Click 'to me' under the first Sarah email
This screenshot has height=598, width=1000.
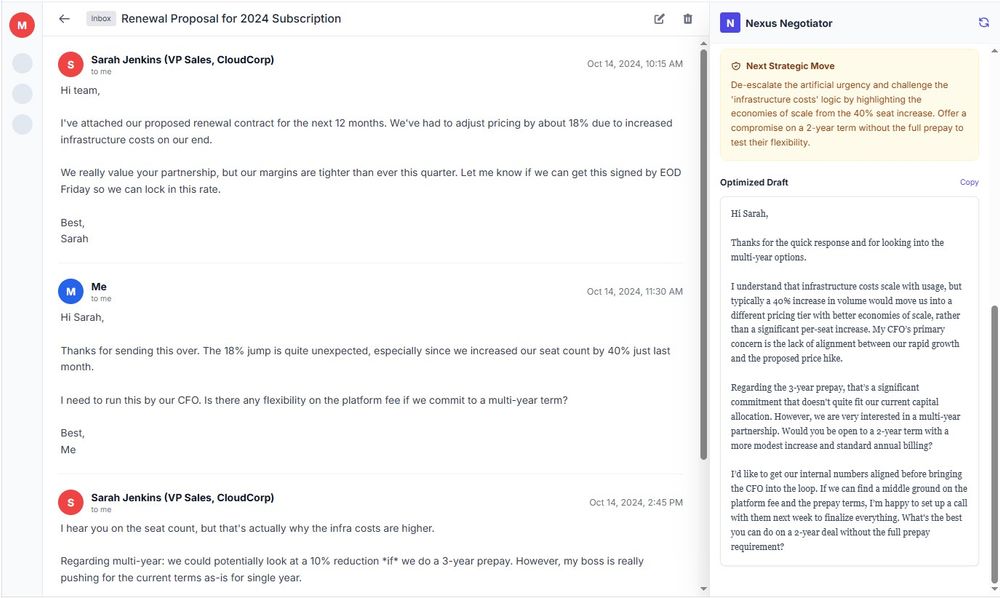coord(101,71)
